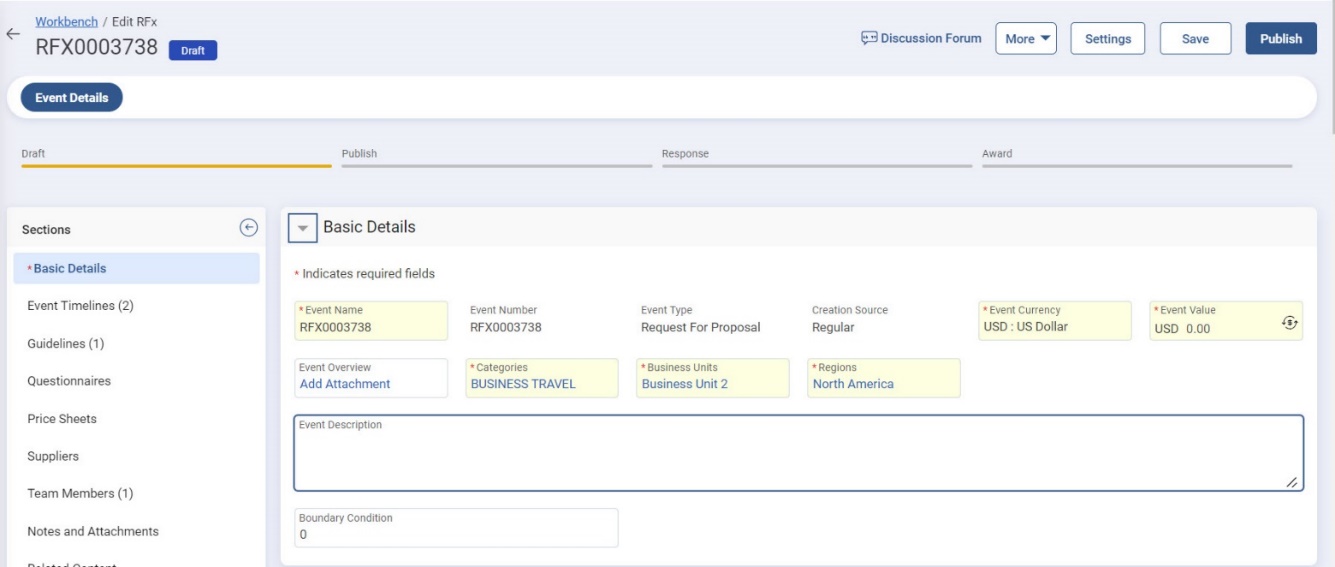
Task: Save the RFx draft
Action: point(1195,39)
